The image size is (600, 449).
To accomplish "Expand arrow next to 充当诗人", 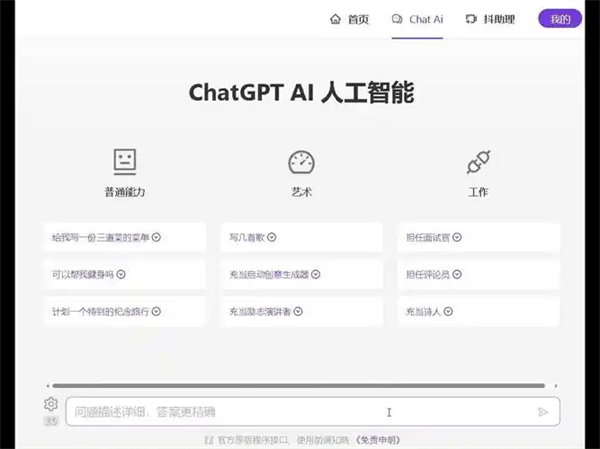I will 448,312.
